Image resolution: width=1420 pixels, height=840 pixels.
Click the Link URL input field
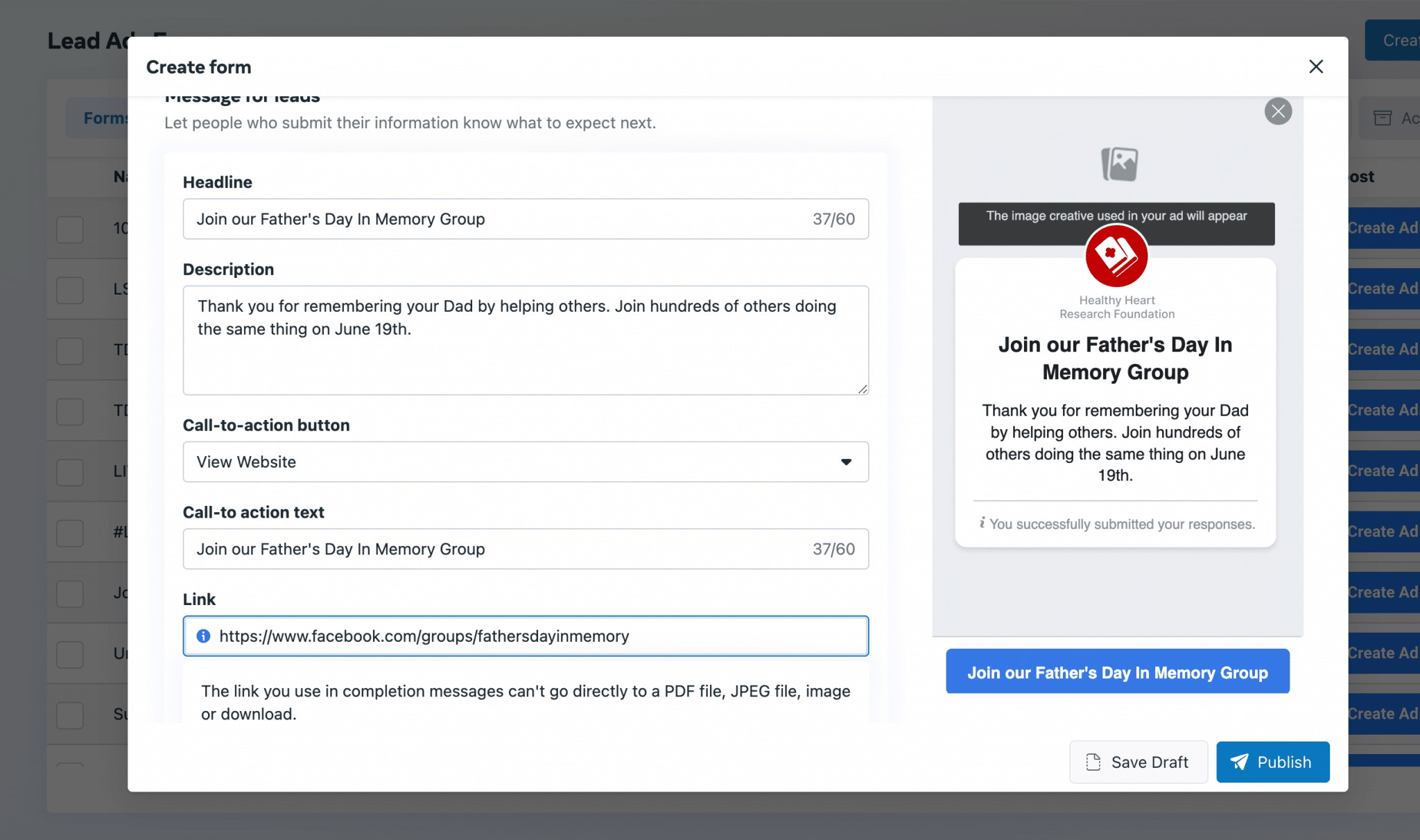click(x=526, y=636)
